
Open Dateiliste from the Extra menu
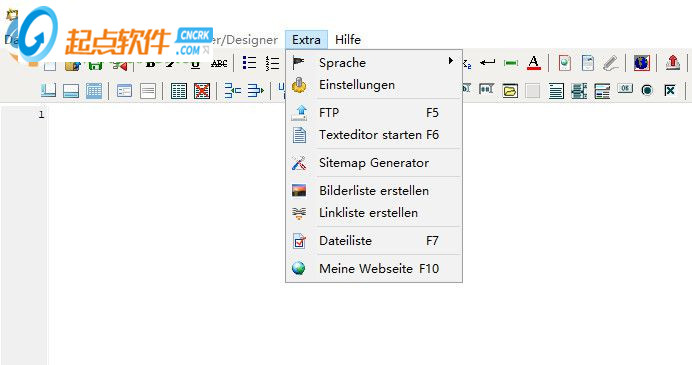point(374,241)
